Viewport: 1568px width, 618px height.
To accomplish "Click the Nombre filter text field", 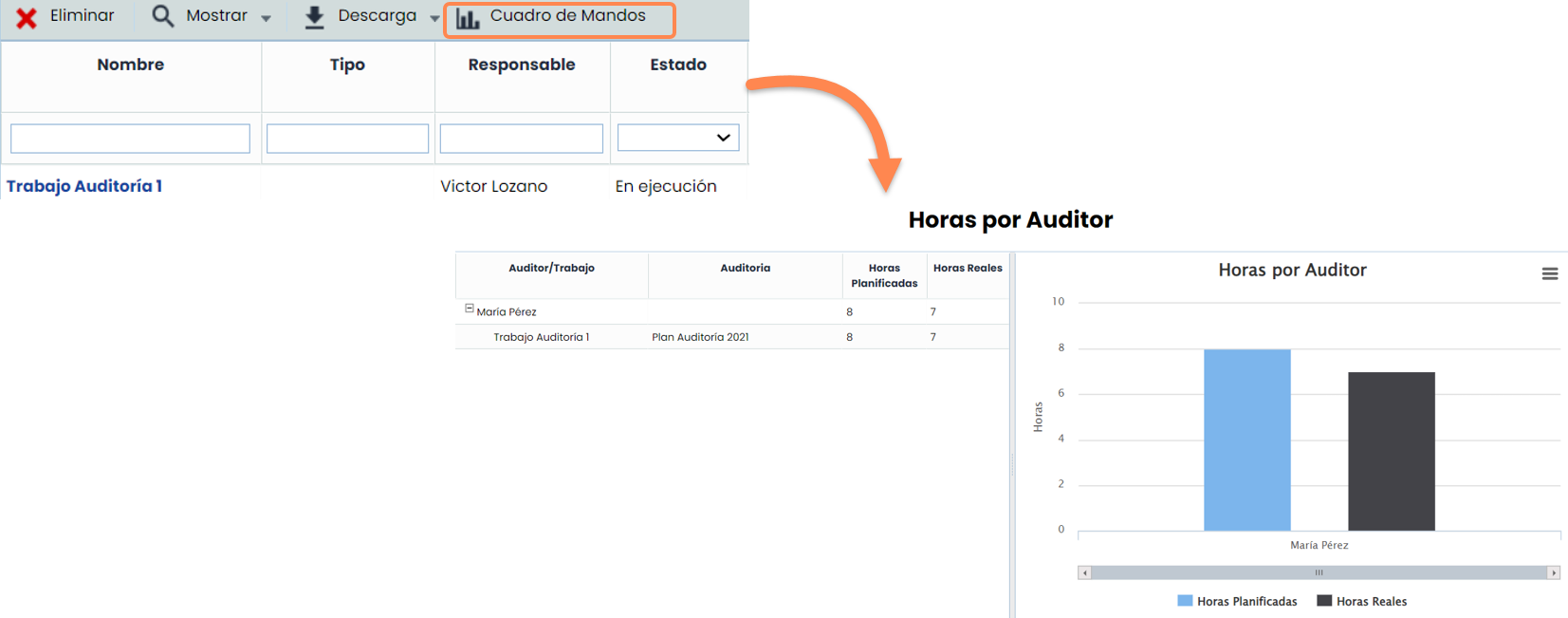I will 130,139.
